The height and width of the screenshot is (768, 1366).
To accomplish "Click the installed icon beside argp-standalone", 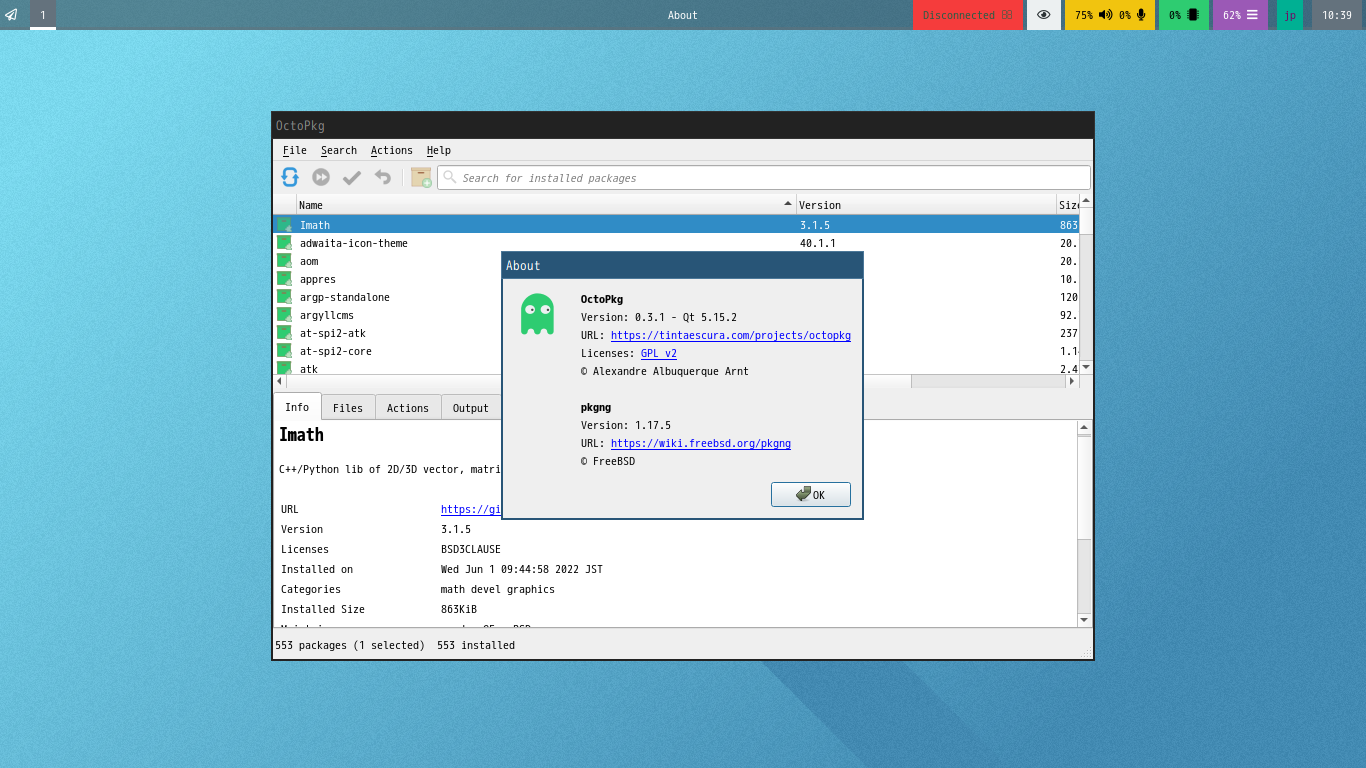I will tap(285, 297).
